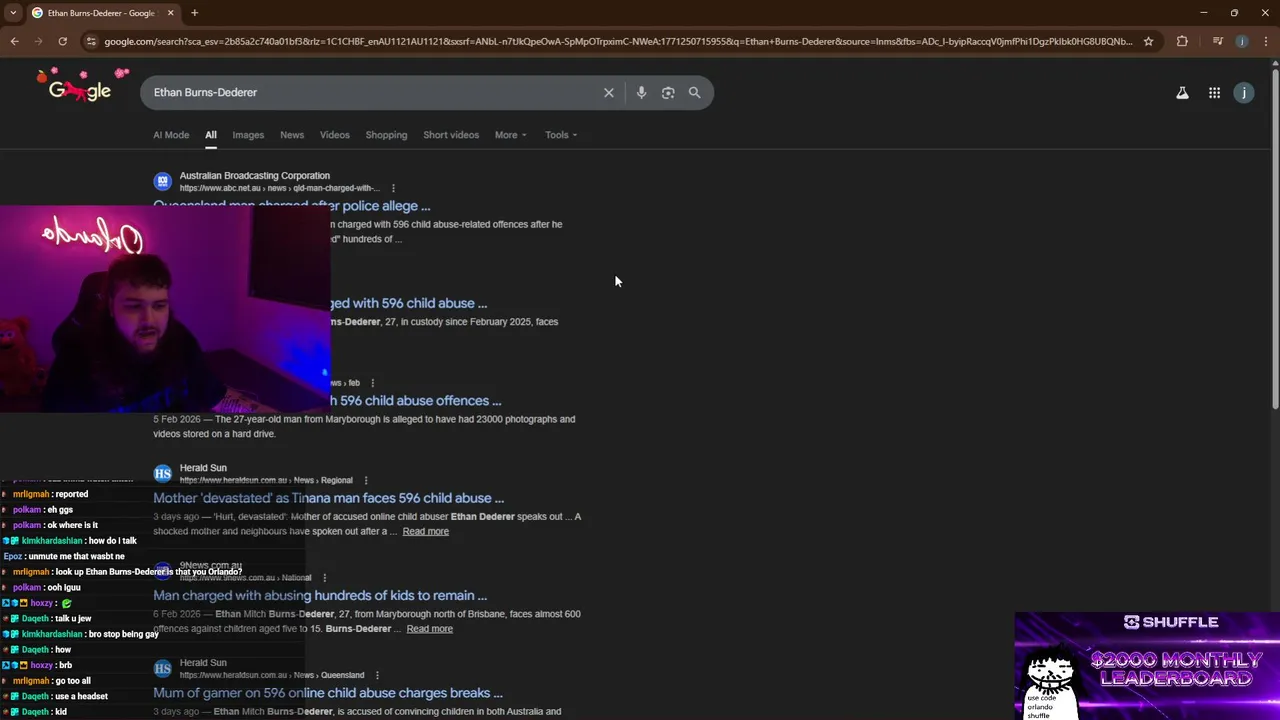Bookmark this page with the star icon
Screen dimensions: 1280x720
[x=1148, y=41]
